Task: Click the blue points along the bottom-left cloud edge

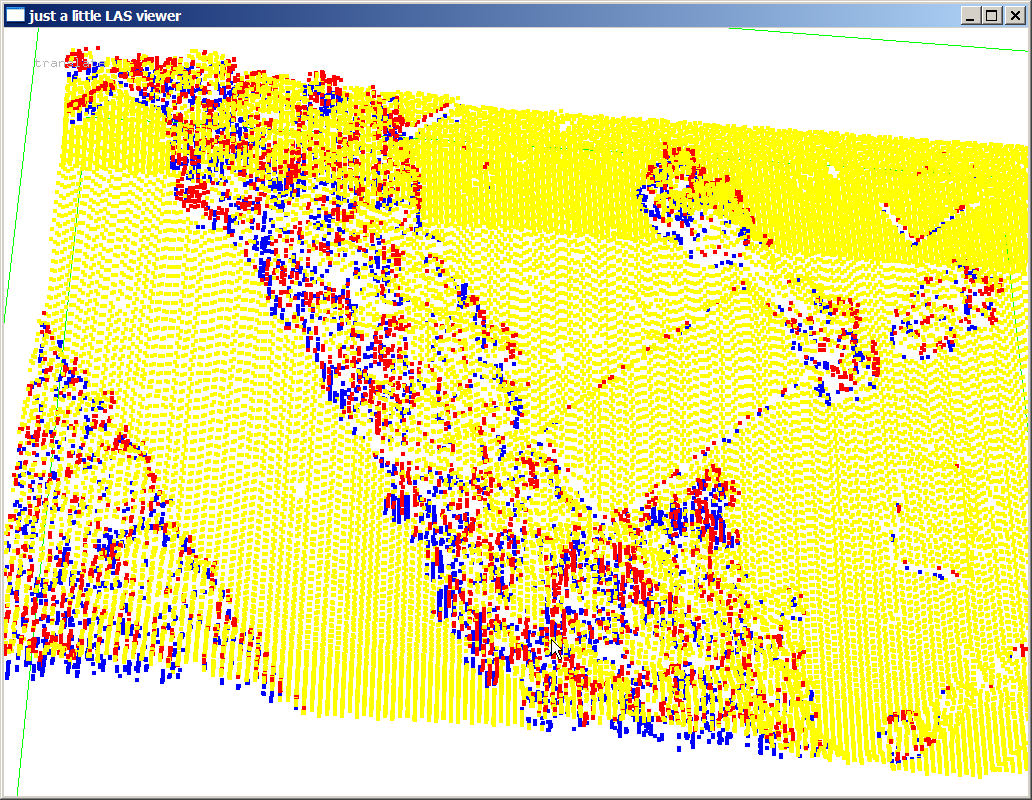Action: [x=120, y=665]
